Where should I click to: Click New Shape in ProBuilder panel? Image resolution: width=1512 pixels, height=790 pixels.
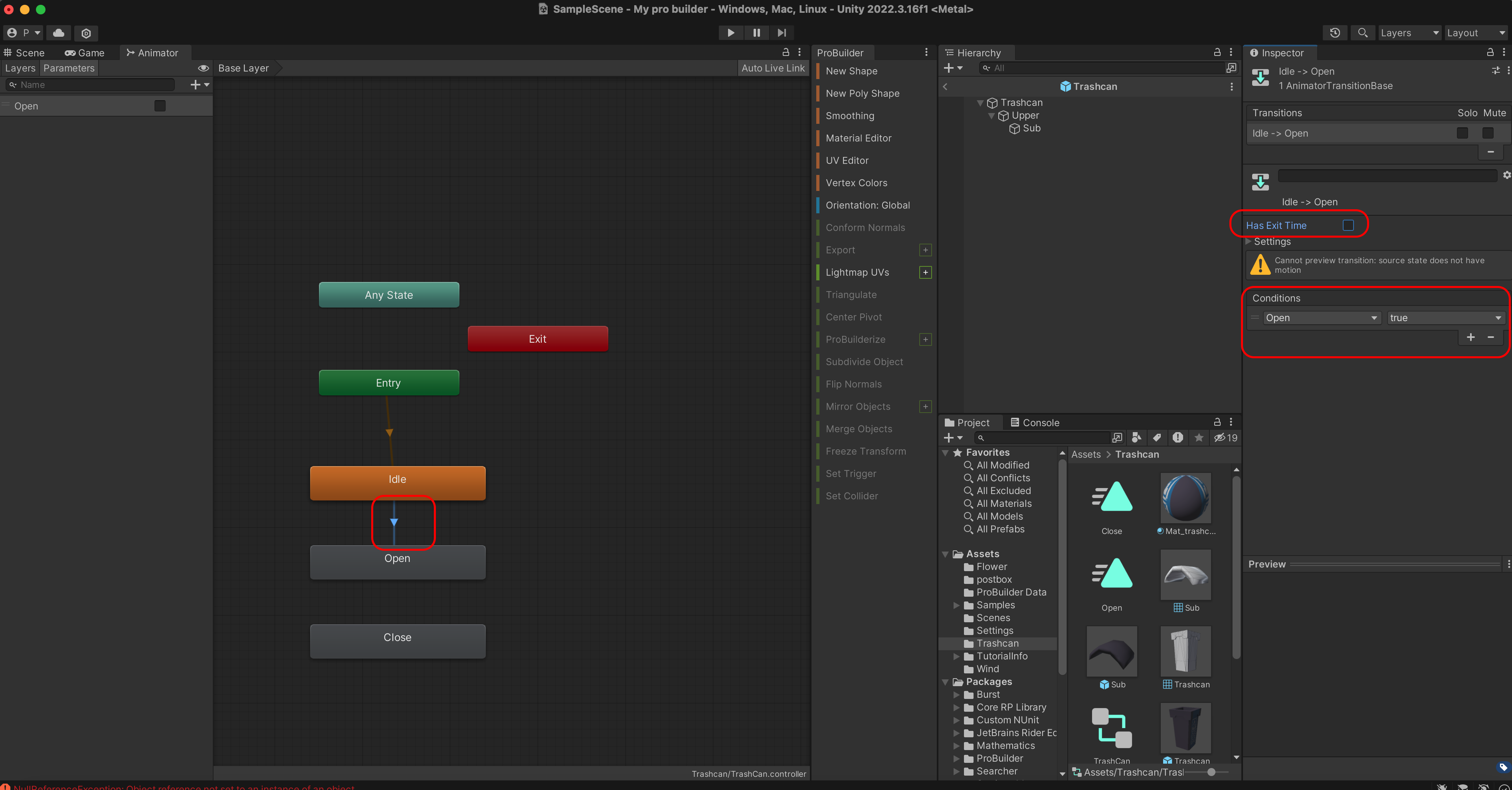point(851,71)
